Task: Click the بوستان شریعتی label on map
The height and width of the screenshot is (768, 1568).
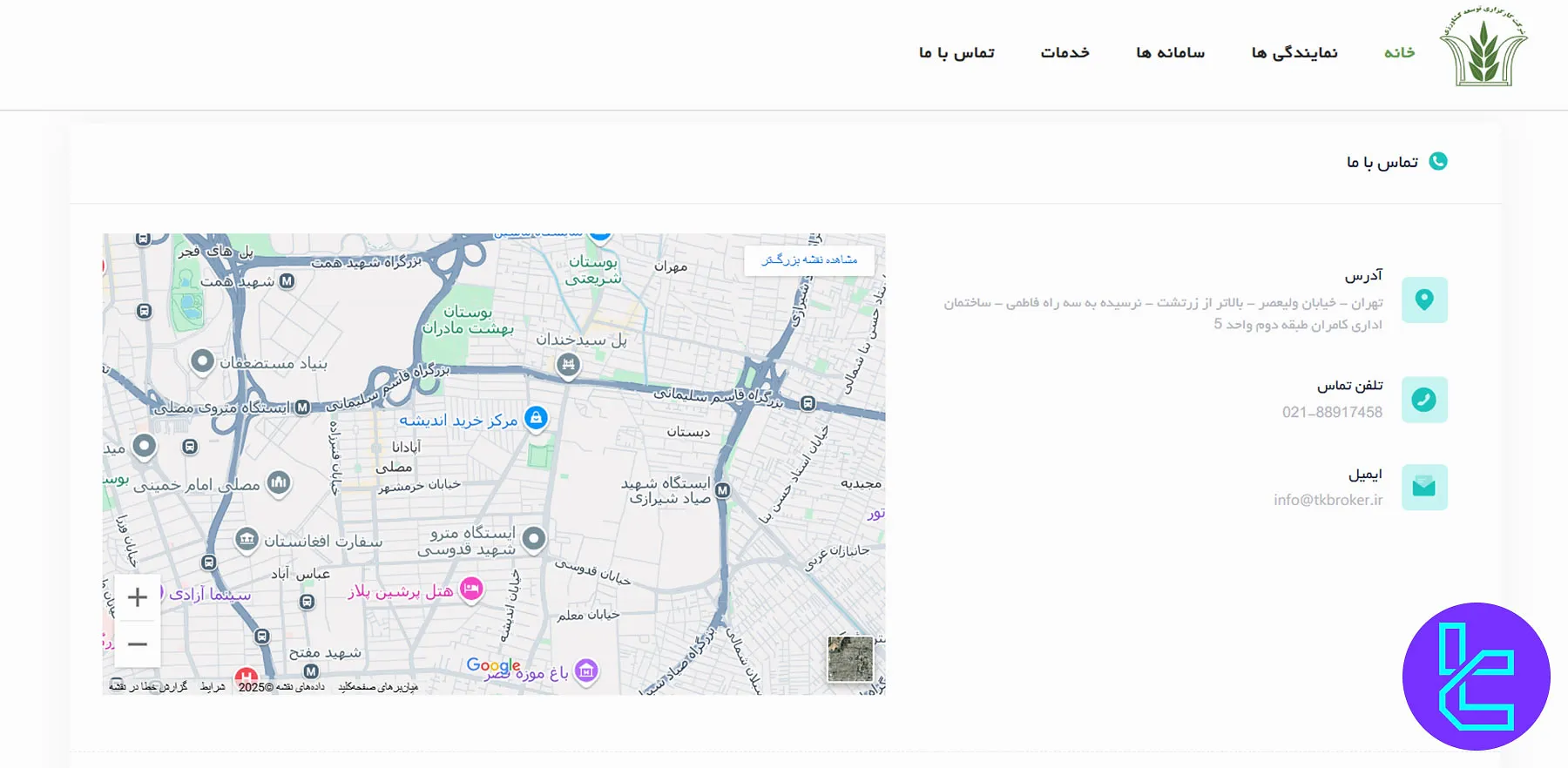Action: coord(593,270)
